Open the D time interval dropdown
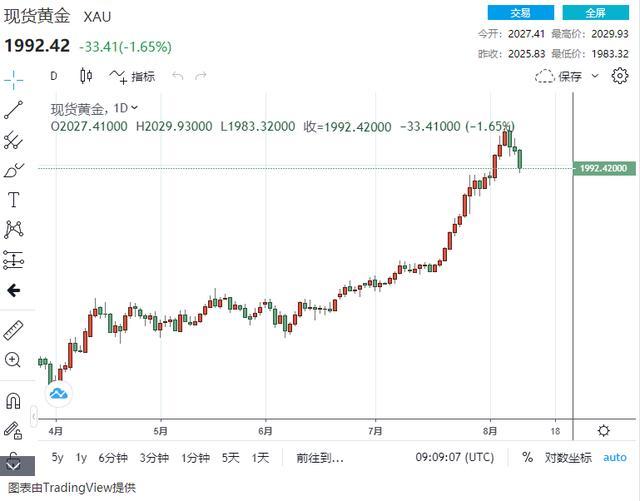640x501 pixels. (x=54, y=76)
